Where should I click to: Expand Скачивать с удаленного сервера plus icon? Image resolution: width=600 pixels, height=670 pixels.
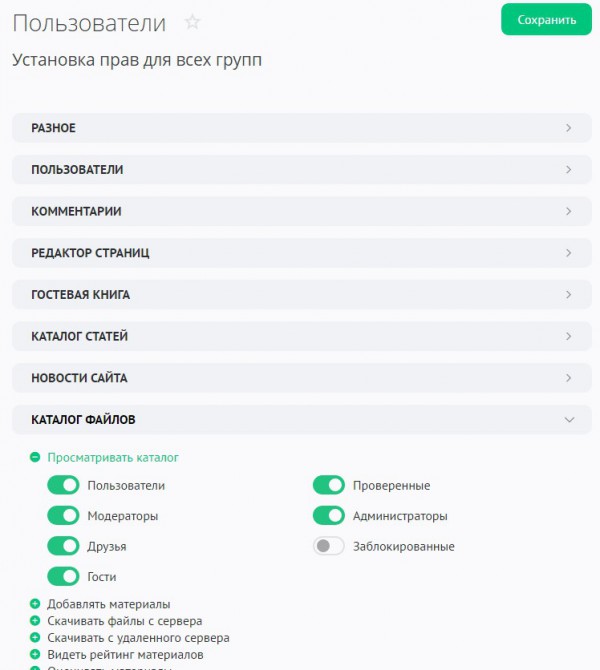(35, 638)
